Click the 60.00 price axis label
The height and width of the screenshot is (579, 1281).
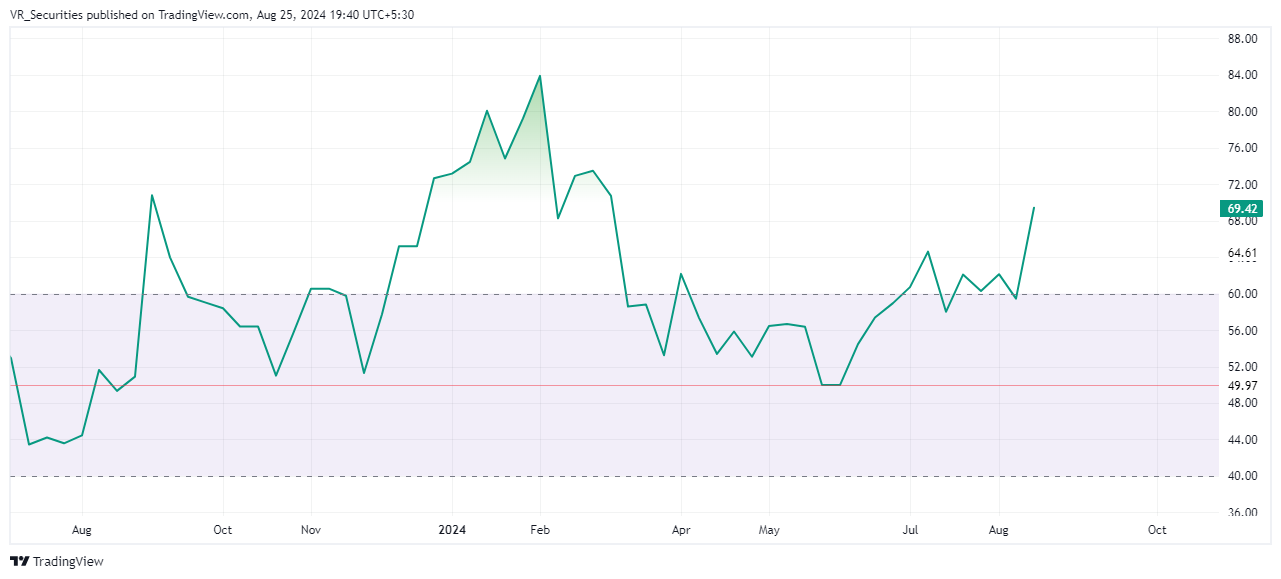[x=1242, y=294]
